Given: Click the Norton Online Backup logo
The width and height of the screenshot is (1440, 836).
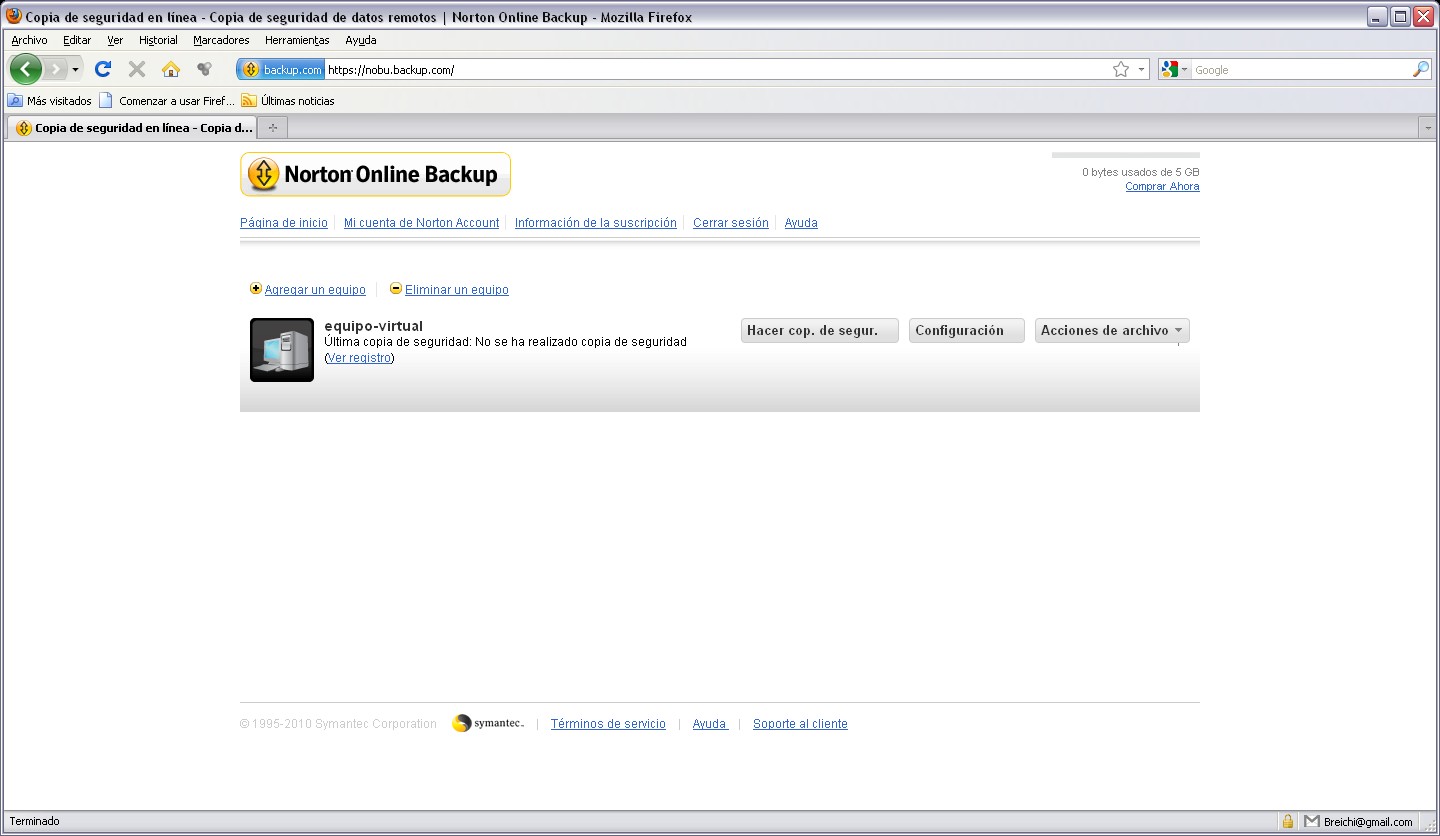Looking at the screenshot, I should 375,174.
